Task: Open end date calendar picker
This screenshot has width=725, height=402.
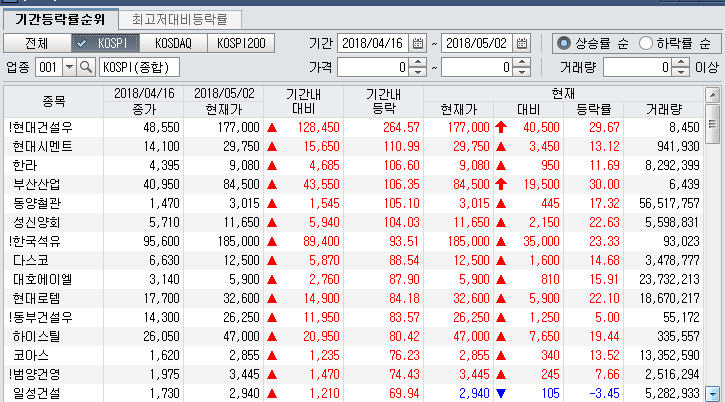Action: click(x=522, y=43)
